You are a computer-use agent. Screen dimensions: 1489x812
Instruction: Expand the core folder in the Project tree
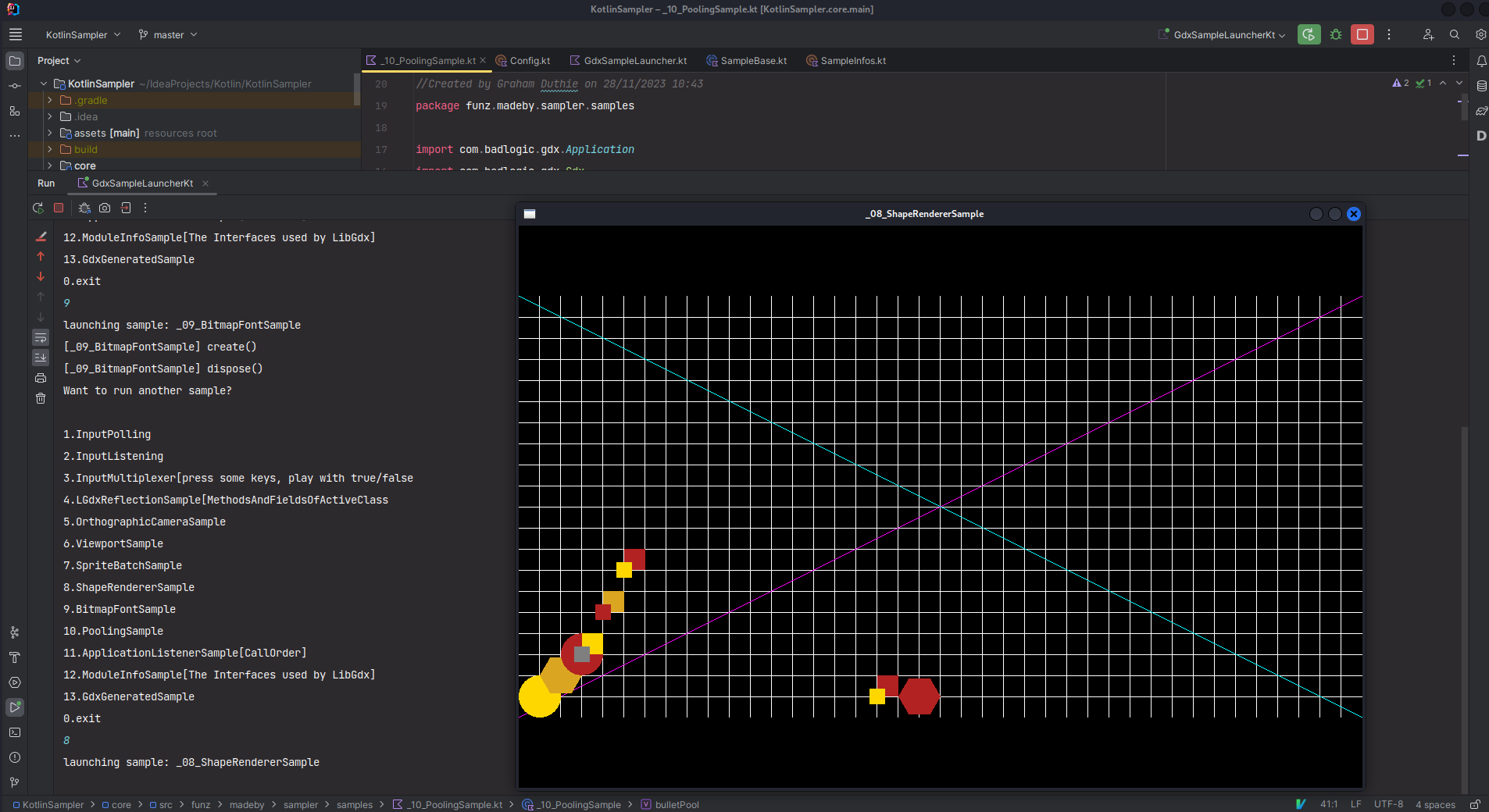coord(50,166)
